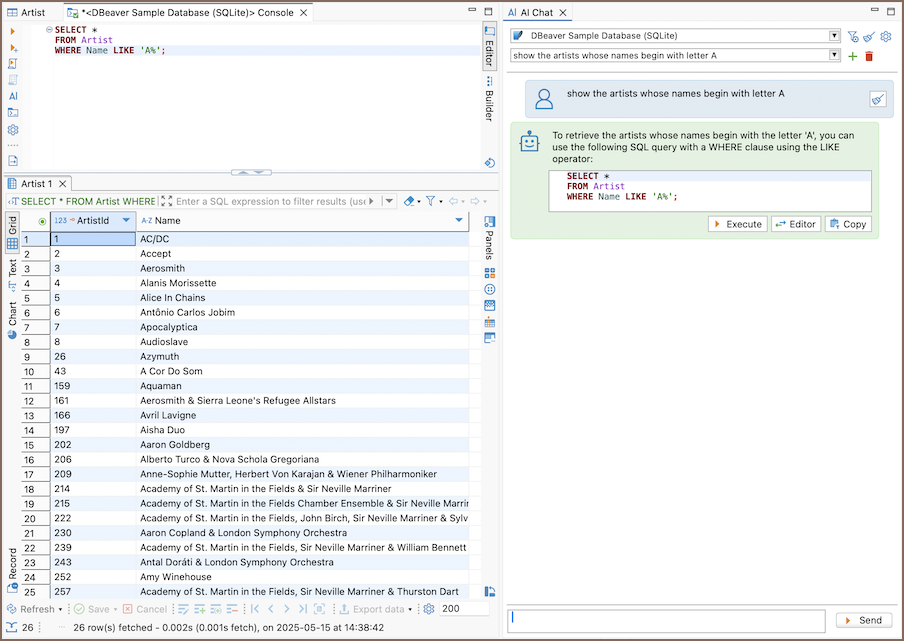Expand the DBeaver Sample Database dropdown
The image size is (904, 641).
coord(834,36)
